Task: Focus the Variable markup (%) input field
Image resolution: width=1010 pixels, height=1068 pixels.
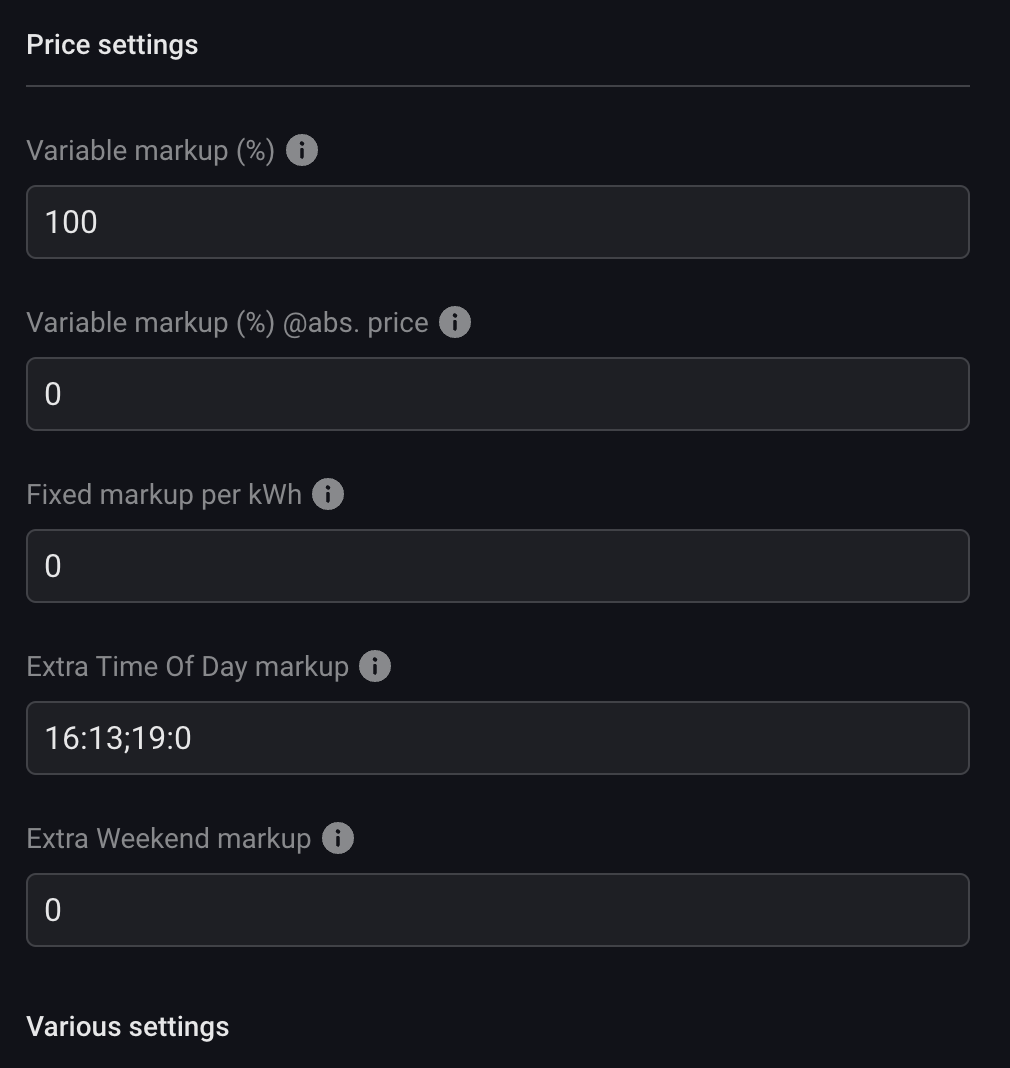Action: point(497,222)
